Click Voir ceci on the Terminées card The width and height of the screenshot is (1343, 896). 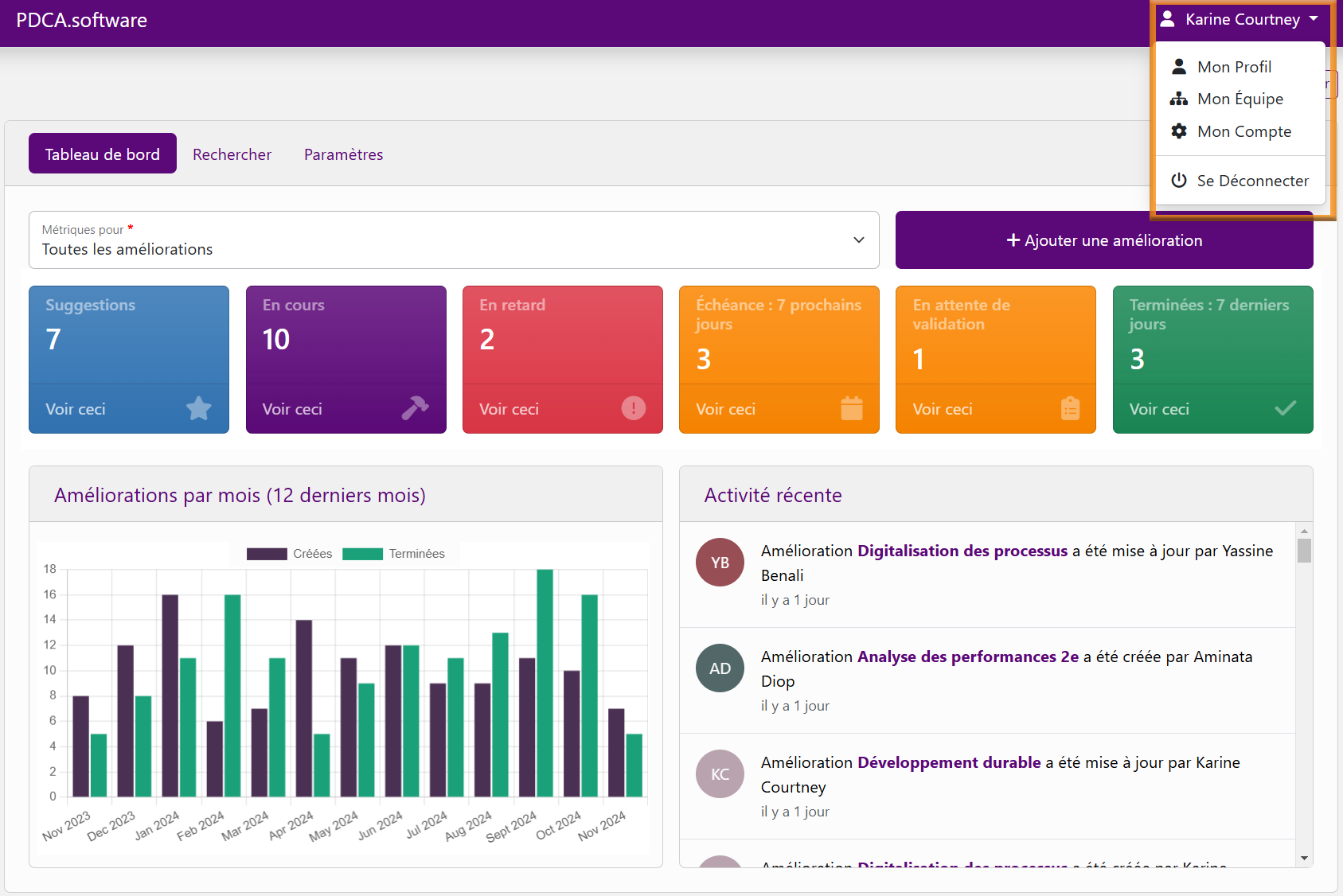[1159, 409]
